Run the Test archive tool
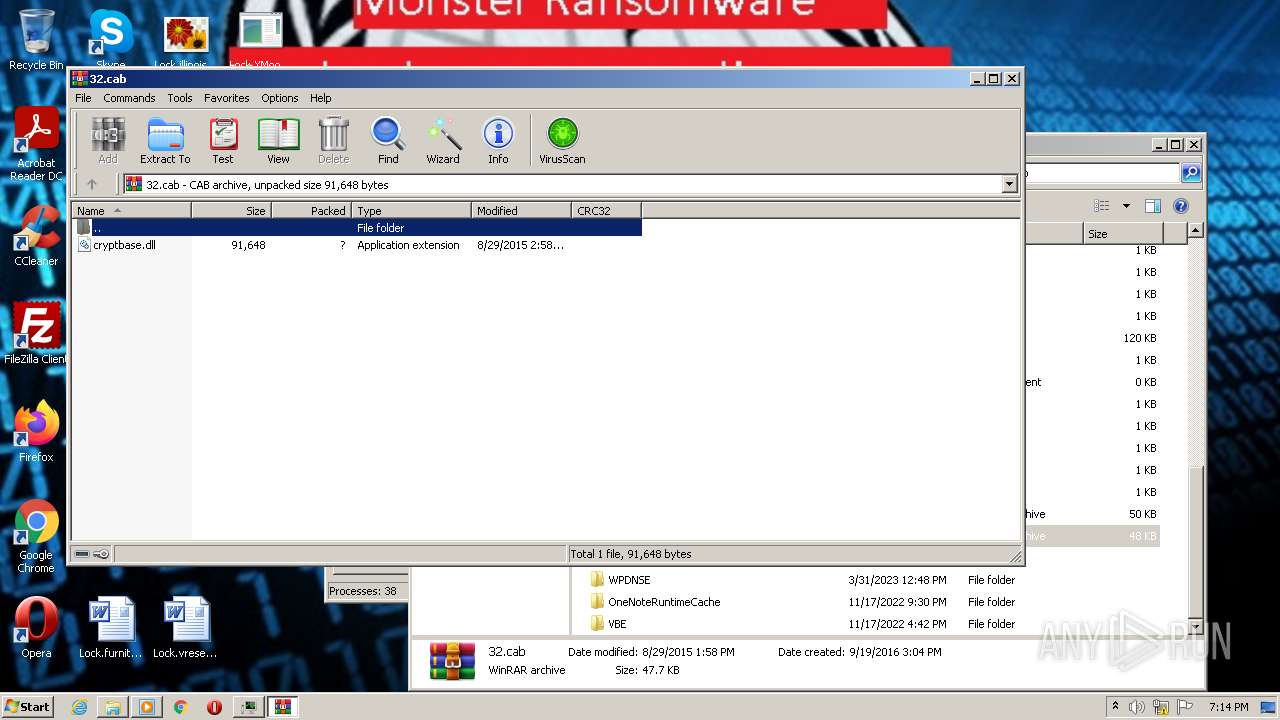The width and height of the screenshot is (1280, 720). click(223, 140)
